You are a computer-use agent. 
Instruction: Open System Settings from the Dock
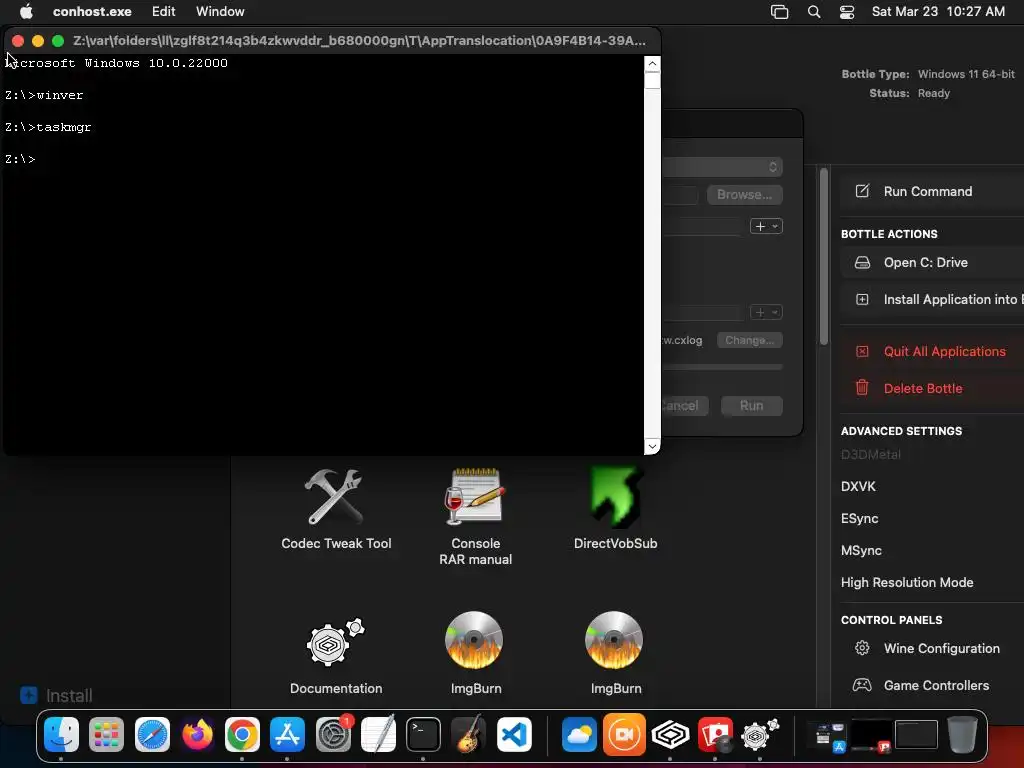[x=333, y=734]
